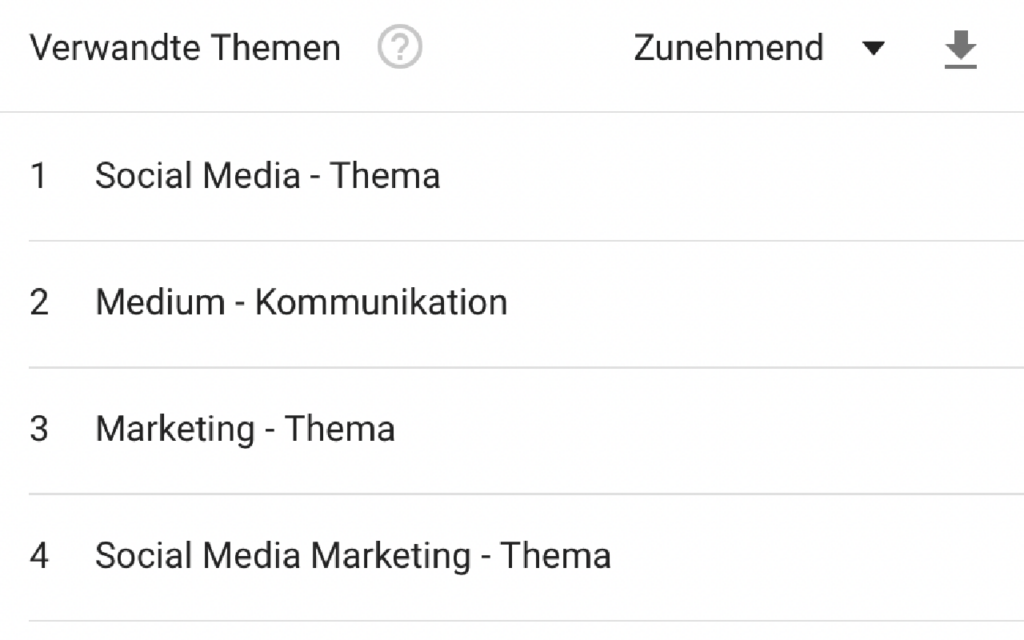Image resolution: width=1024 pixels, height=640 pixels.
Task: Open the Social Media - Thema topic
Action: [x=268, y=176]
